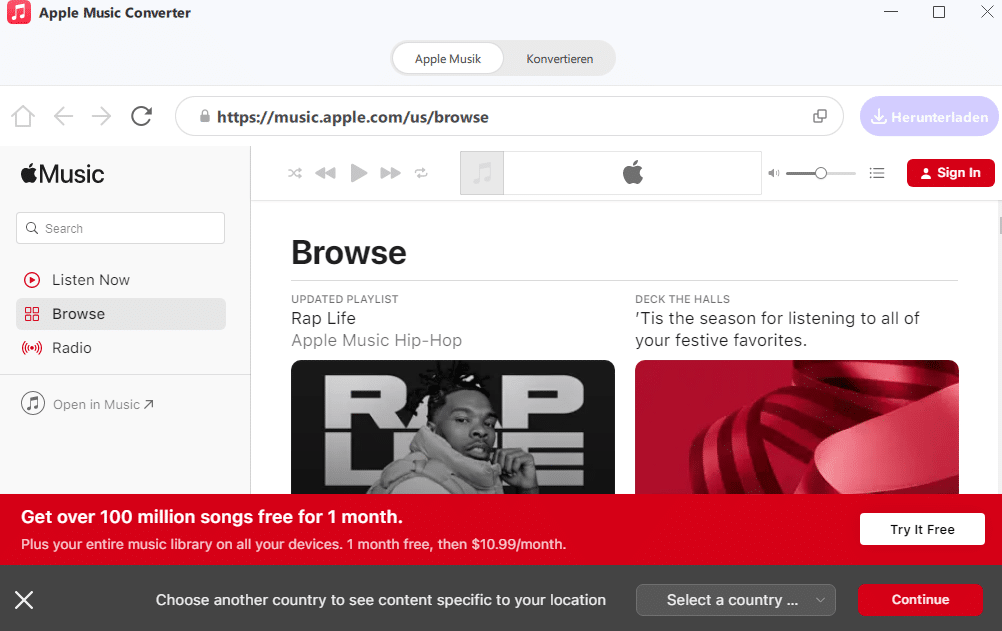Click the Sign In button

(x=950, y=173)
